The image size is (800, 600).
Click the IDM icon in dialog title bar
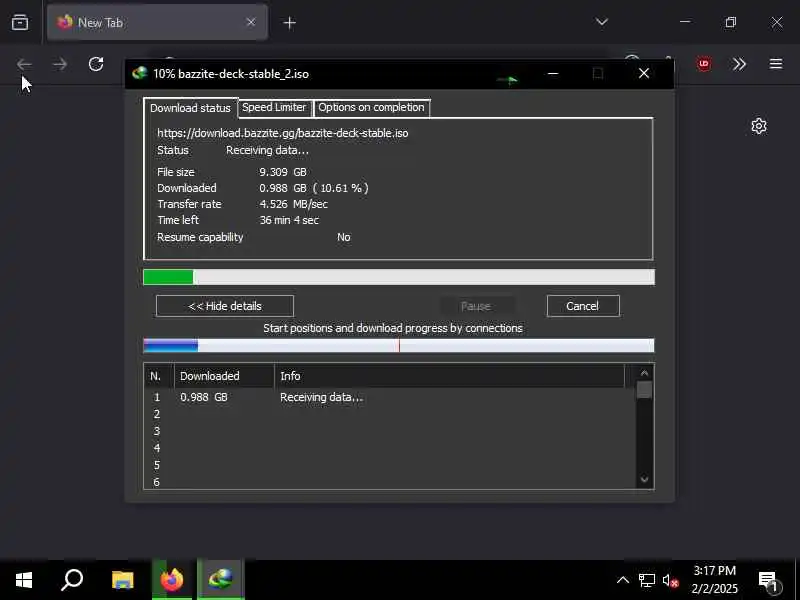pyautogui.click(x=140, y=73)
